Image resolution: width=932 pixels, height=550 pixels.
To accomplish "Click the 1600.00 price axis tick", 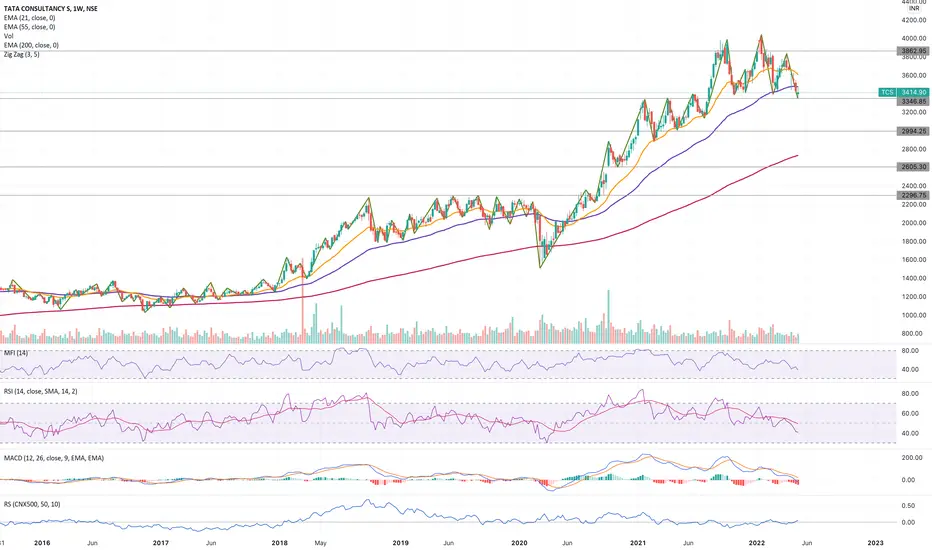I will pos(914,260).
